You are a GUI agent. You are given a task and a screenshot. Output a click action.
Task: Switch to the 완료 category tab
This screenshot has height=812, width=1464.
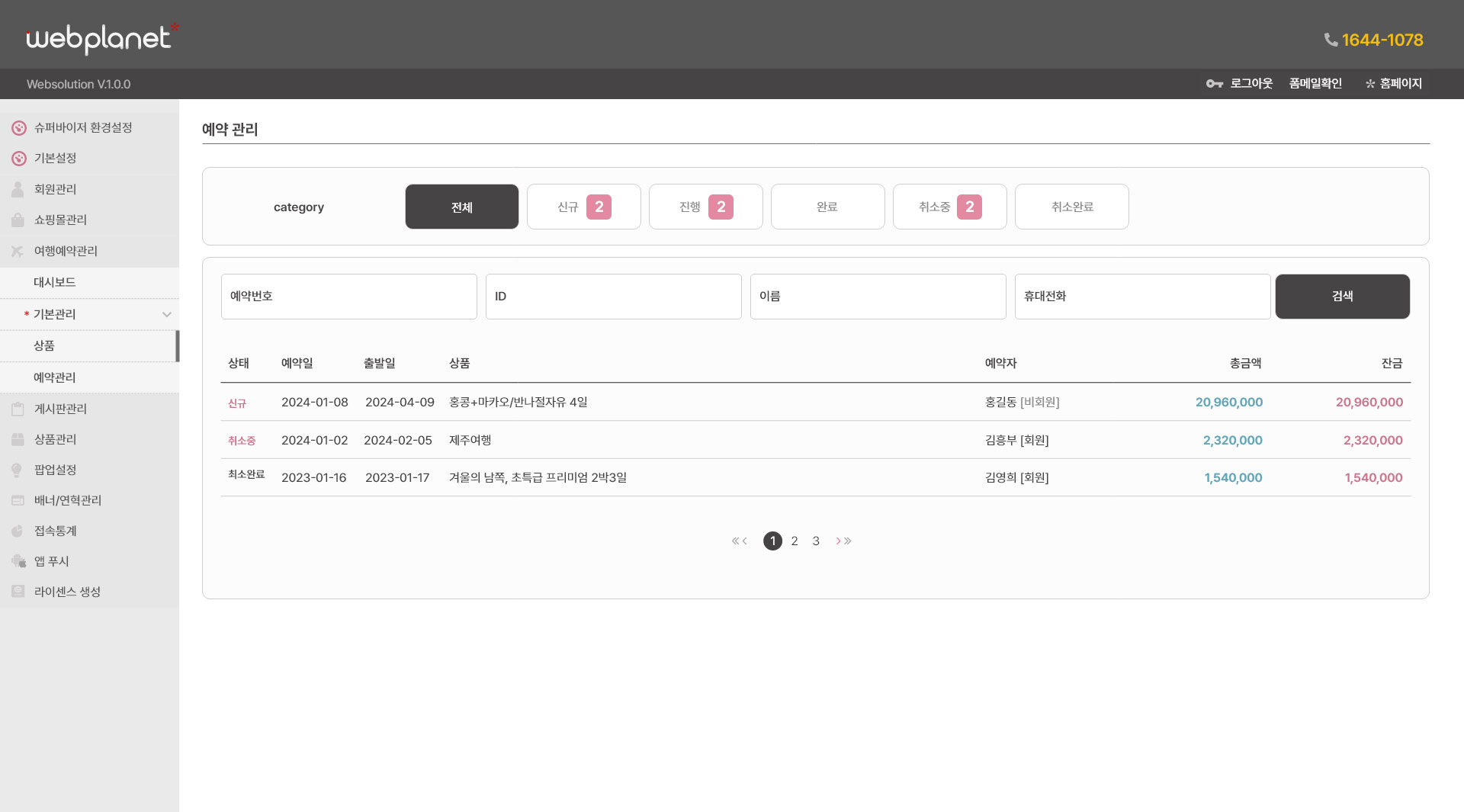coord(827,207)
